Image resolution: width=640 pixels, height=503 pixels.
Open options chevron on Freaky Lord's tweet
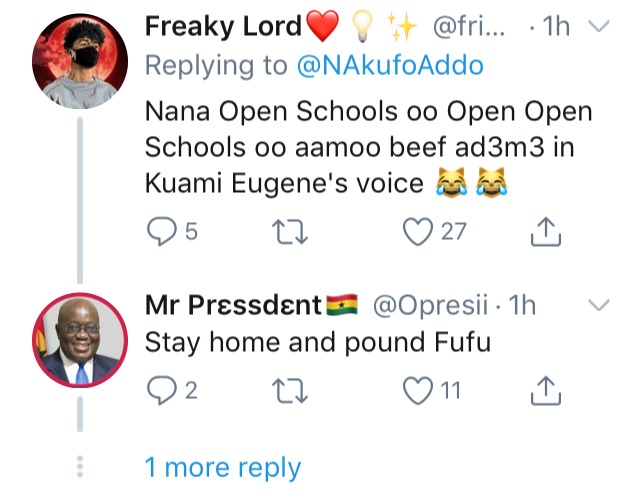pyautogui.click(x=600, y=28)
